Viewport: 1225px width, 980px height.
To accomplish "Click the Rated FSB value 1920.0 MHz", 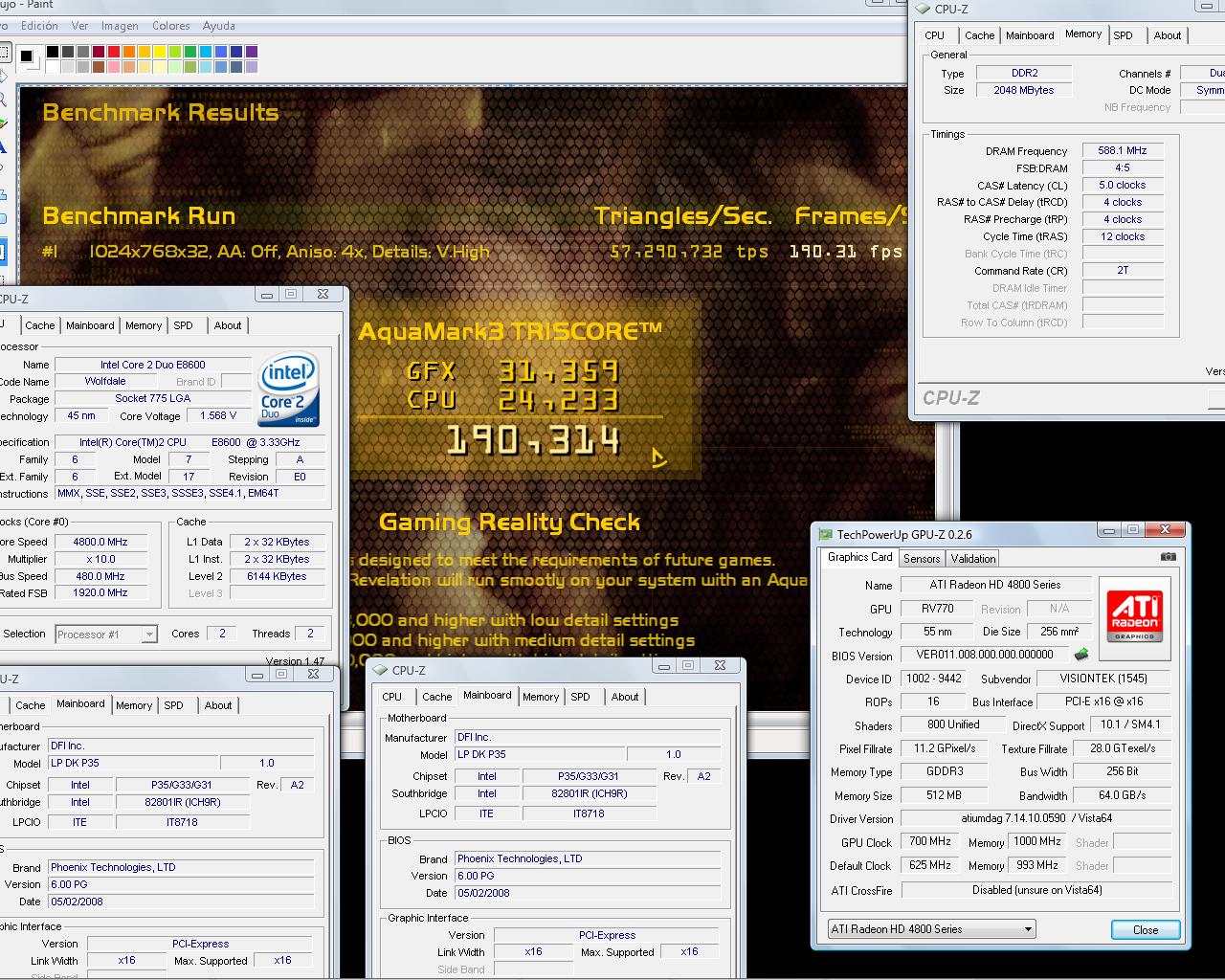I will 100,592.
